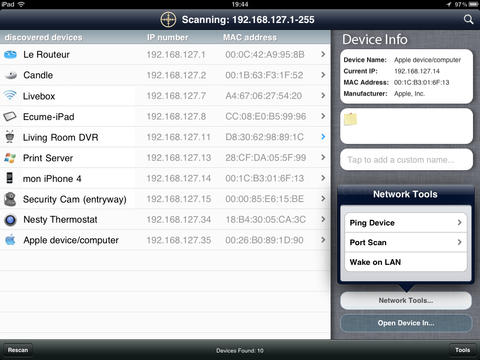The width and height of the screenshot is (480, 360).
Task: Open details chevron for Le Routeur
Action: (x=323, y=54)
